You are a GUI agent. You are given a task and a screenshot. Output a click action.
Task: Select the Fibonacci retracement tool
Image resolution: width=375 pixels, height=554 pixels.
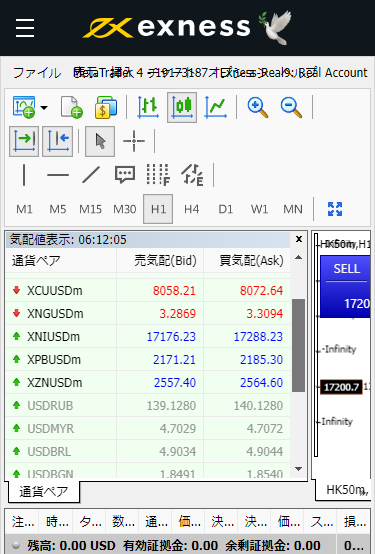pyautogui.click(x=158, y=175)
